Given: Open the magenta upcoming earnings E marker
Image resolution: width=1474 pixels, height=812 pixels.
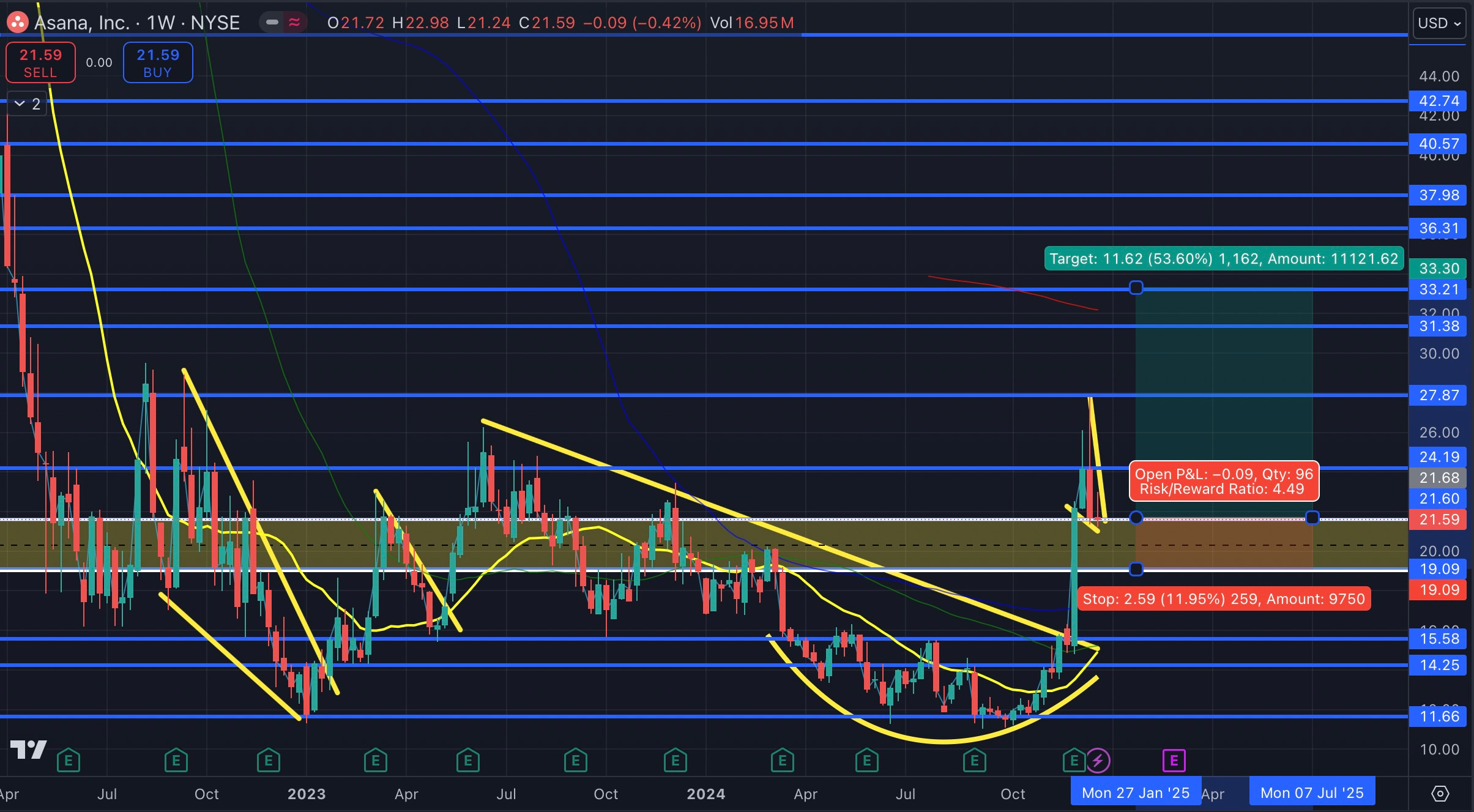Looking at the screenshot, I should coord(1174,761).
